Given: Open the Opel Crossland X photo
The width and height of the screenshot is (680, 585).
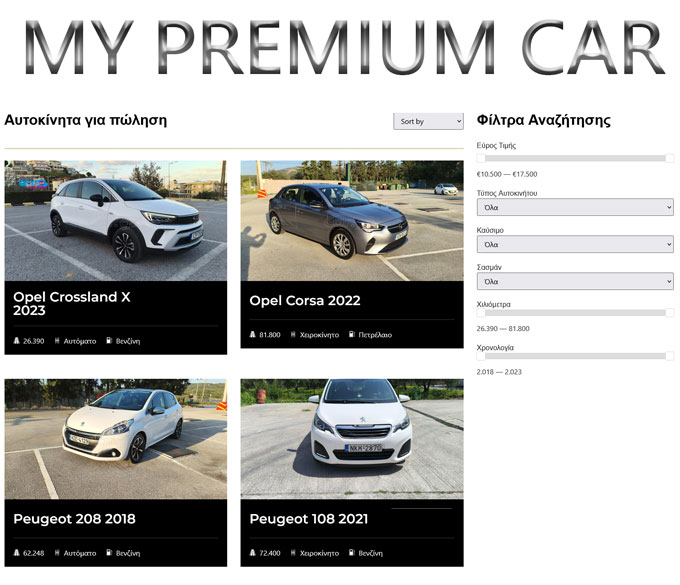Looking at the screenshot, I should point(116,221).
